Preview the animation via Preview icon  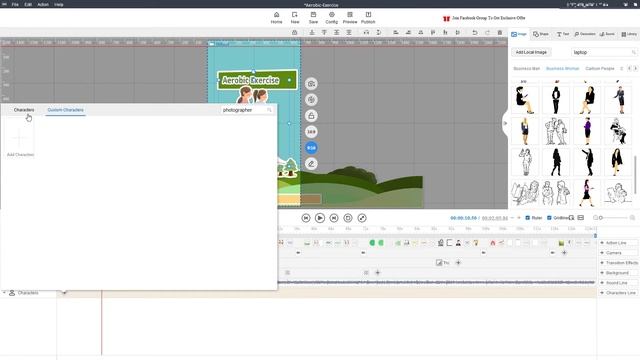(x=350, y=18)
